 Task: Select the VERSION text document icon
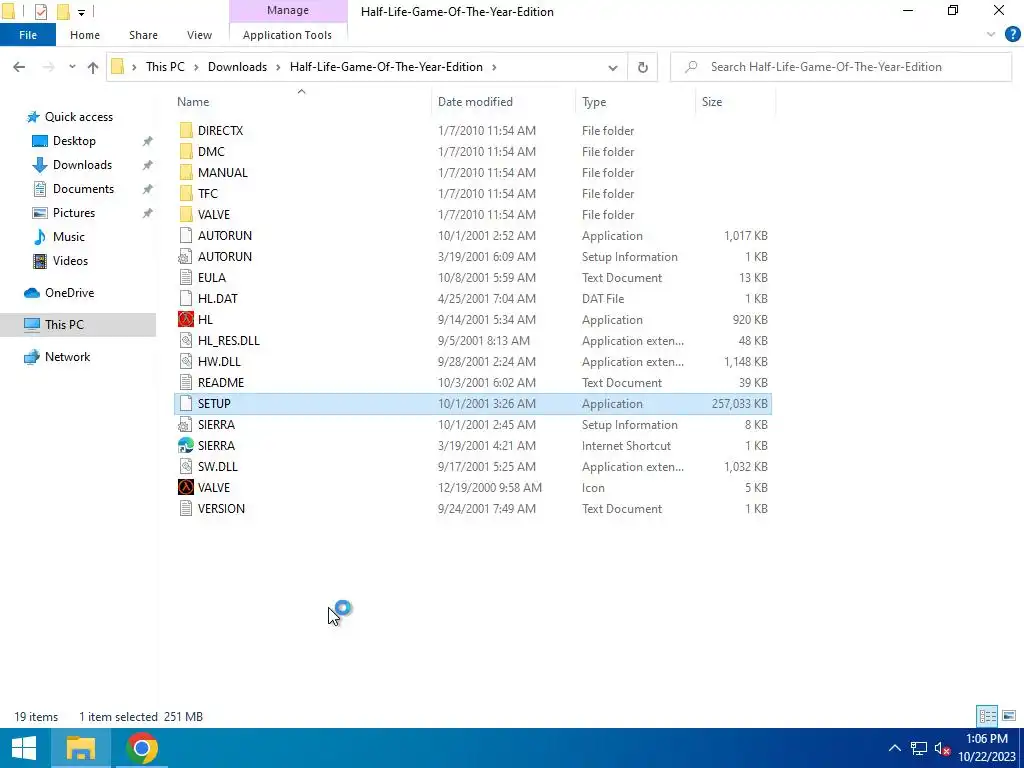tap(186, 509)
